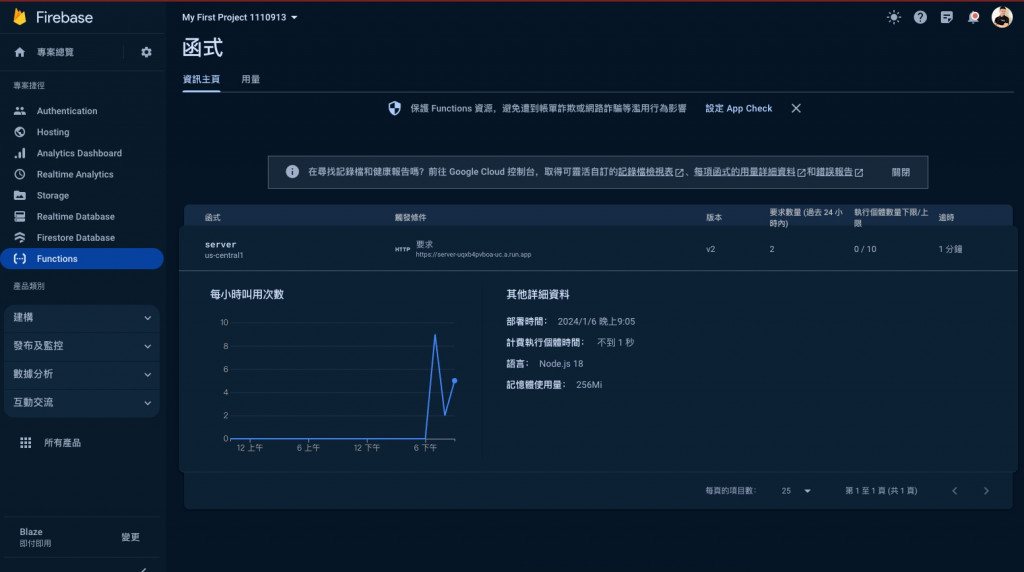Click 關閉 on log notice
Viewport: 1024px width, 572px height.
click(x=901, y=172)
